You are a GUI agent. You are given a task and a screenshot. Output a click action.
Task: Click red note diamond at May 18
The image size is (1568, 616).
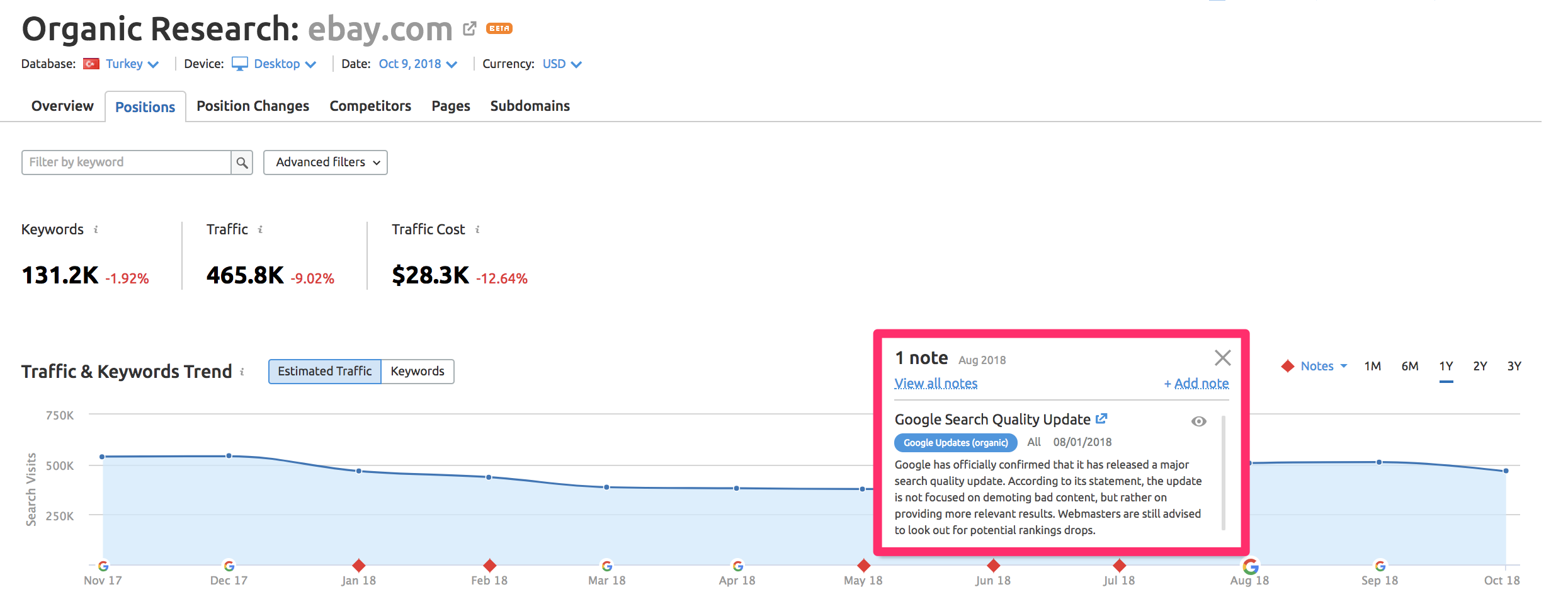[863, 565]
